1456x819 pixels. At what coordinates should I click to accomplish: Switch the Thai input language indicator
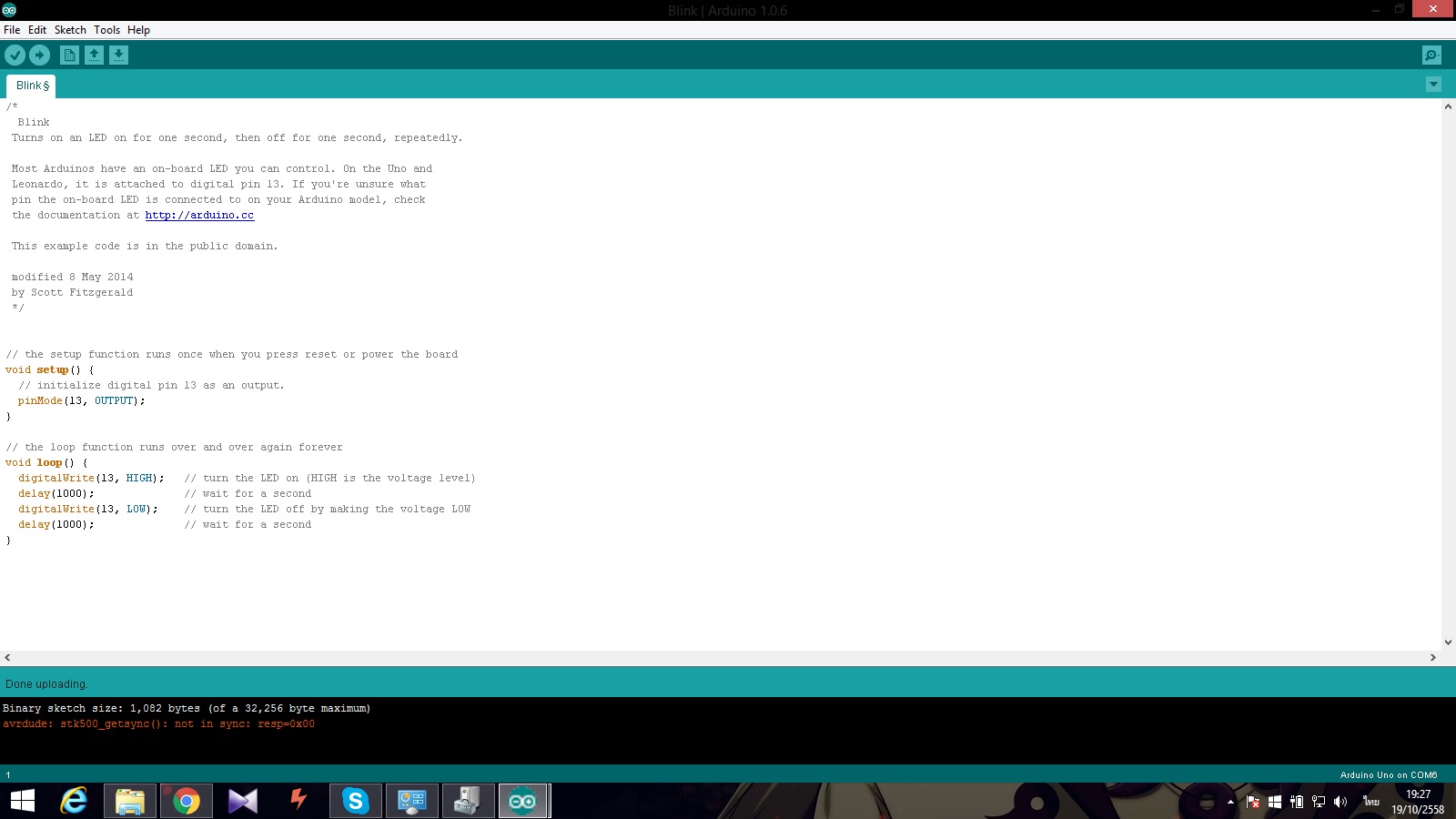click(x=1371, y=802)
